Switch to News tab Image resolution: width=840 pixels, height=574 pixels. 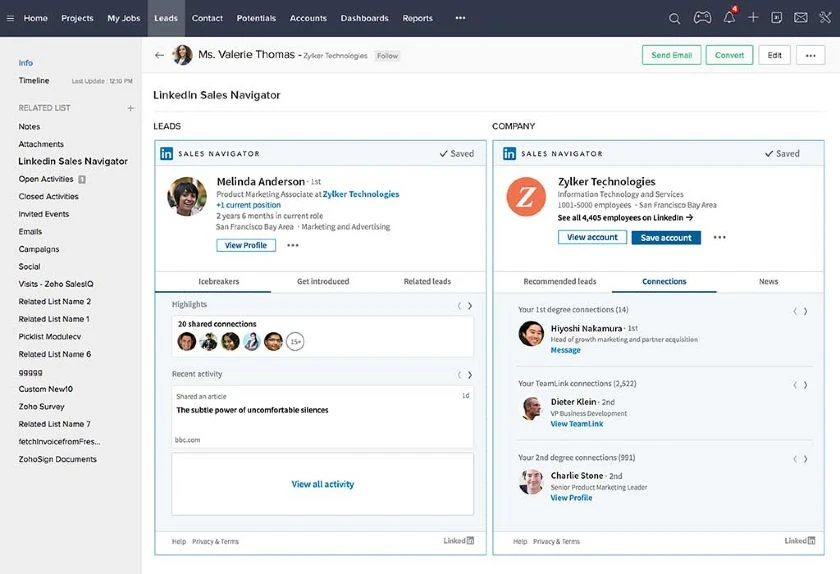pos(768,281)
